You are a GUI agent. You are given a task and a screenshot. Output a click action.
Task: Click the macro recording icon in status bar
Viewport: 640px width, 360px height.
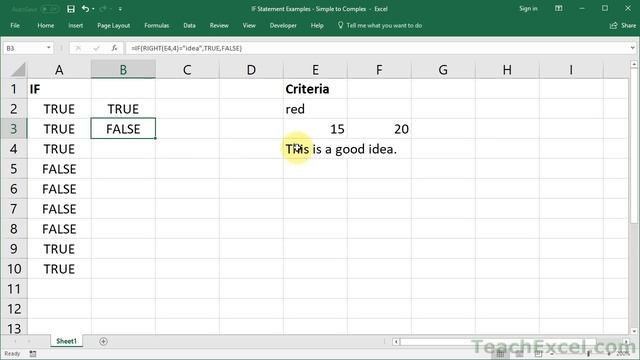click(33, 353)
